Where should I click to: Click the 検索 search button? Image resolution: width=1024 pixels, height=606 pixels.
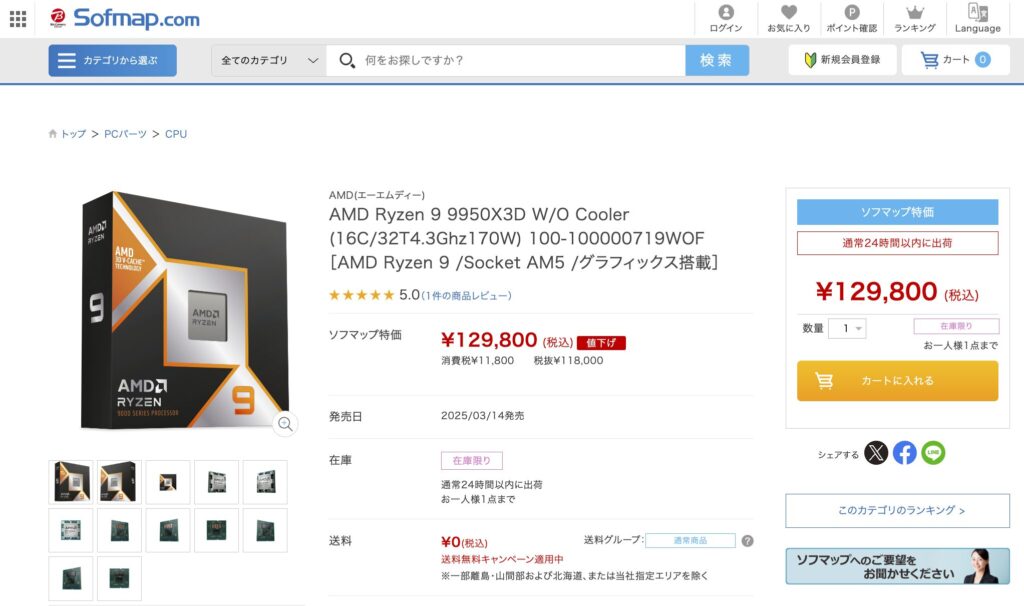(716, 61)
